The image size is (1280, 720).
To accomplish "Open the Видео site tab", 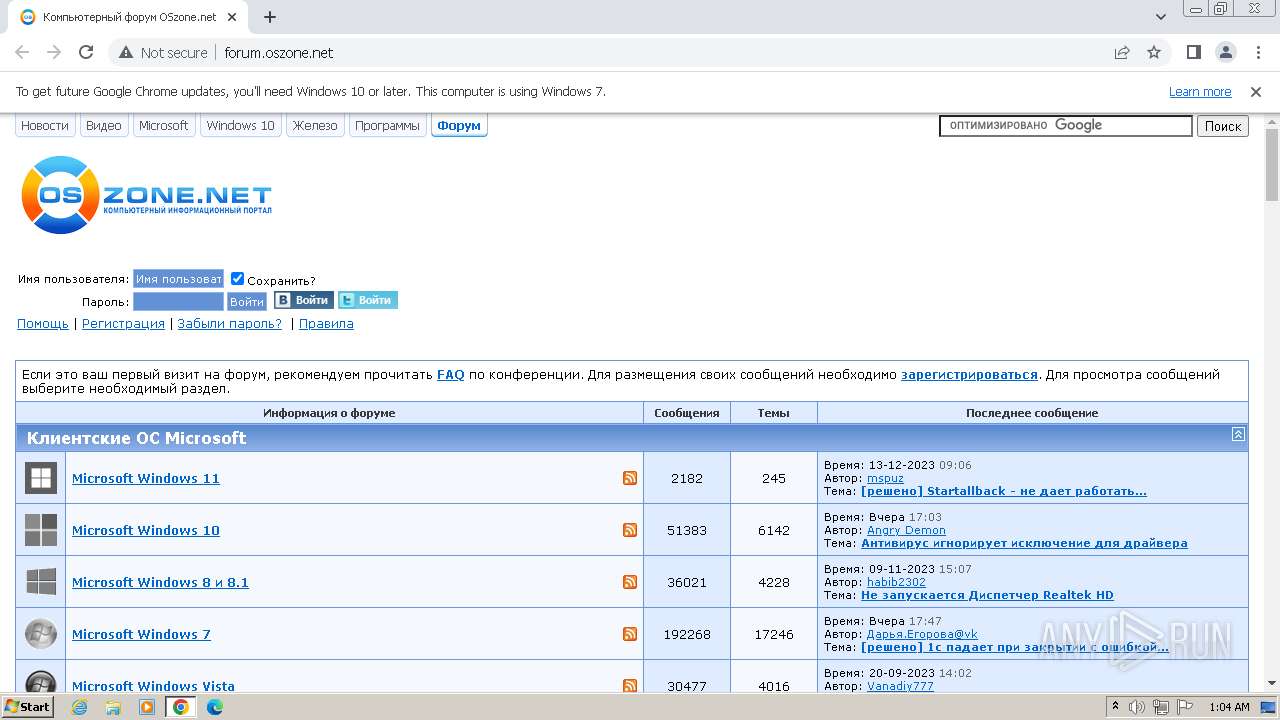I will [x=103, y=126].
